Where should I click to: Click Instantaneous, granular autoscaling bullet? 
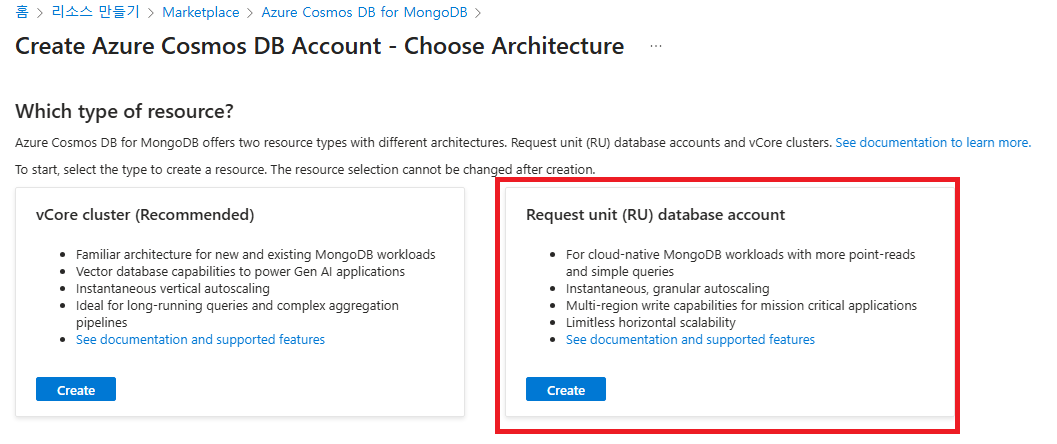[667, 289]
